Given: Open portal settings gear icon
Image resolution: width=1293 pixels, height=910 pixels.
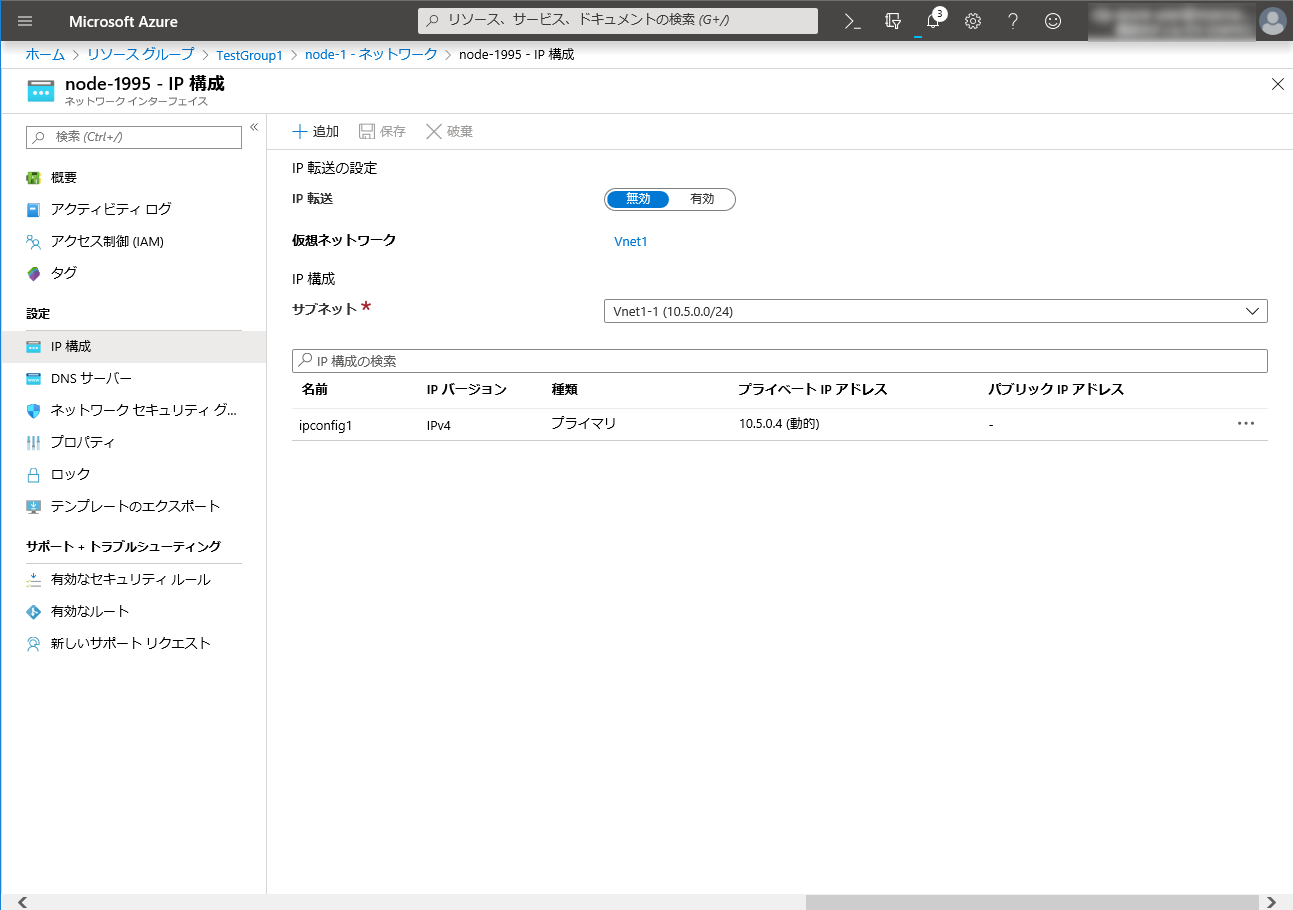Looking at the screenshot, I should click(x=972, y=21).
